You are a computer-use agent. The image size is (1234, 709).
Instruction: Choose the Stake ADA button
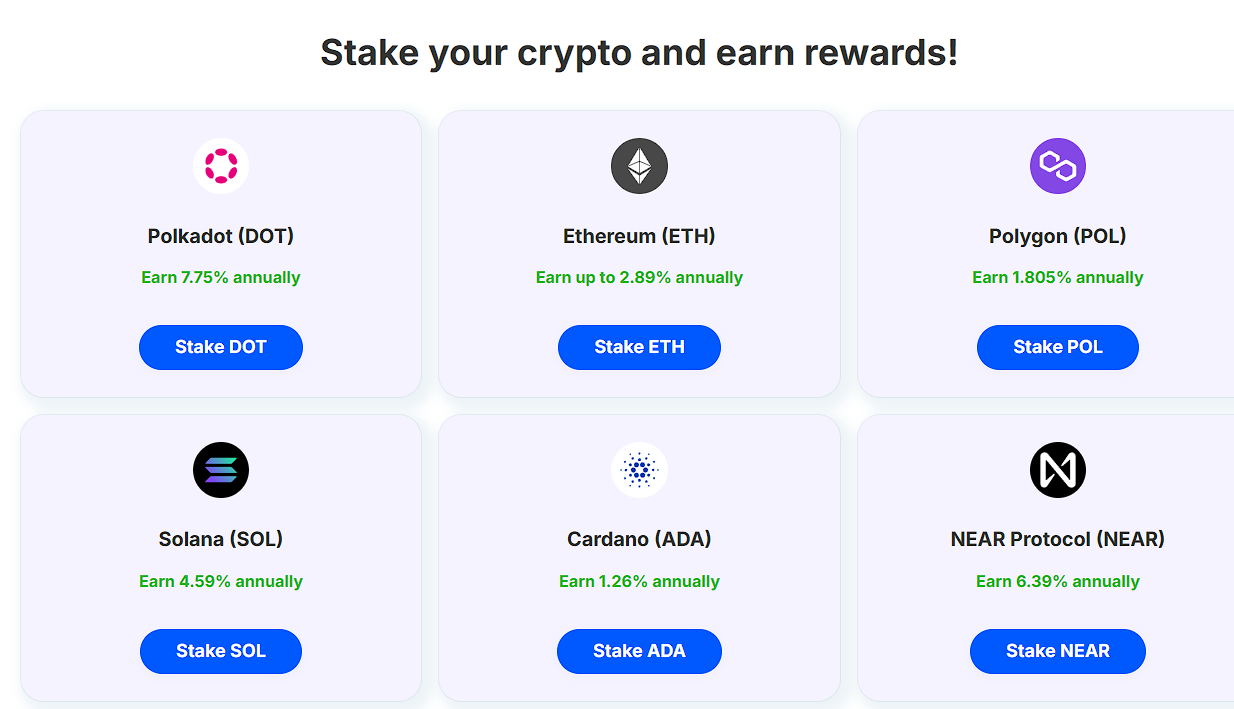click(639, 651)
